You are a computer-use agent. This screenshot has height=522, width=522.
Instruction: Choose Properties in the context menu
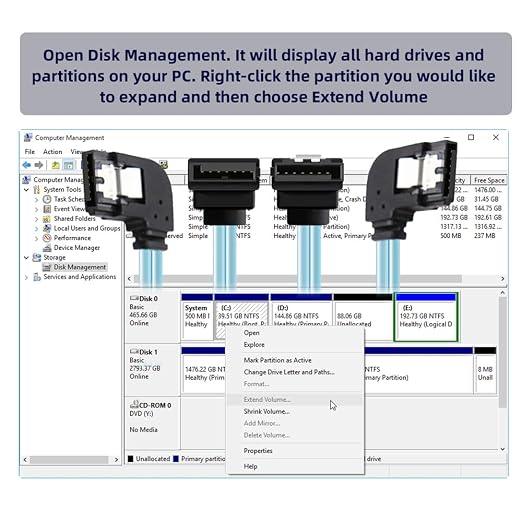258,451
